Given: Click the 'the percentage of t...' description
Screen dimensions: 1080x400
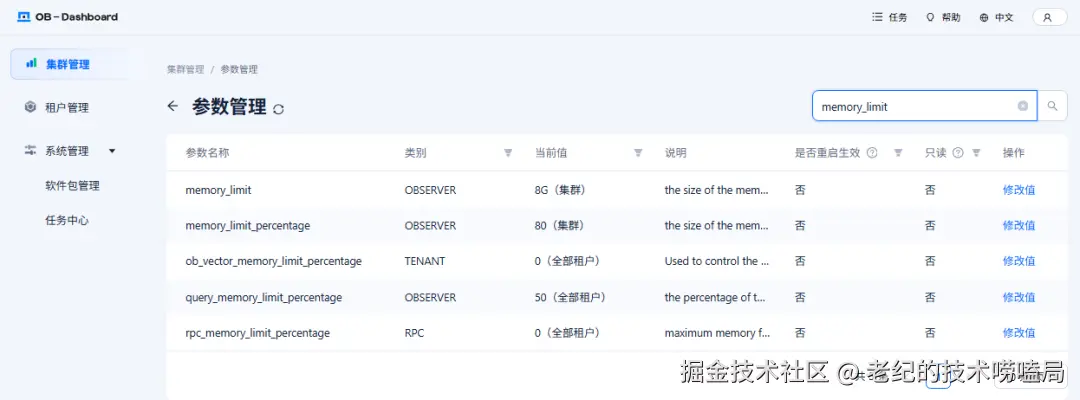Looking at the screenshot, I should pyautogui.click(x=715, y=297).
